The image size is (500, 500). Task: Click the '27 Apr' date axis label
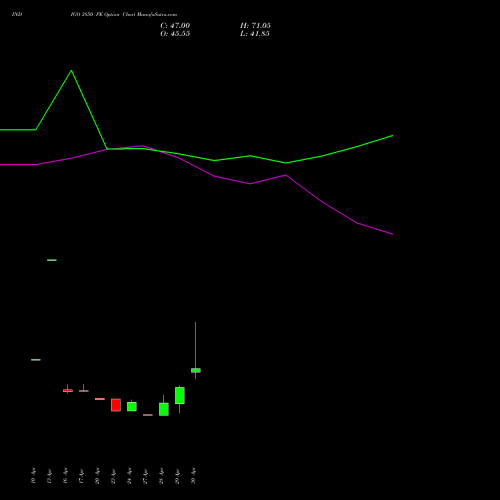[145, 476]
